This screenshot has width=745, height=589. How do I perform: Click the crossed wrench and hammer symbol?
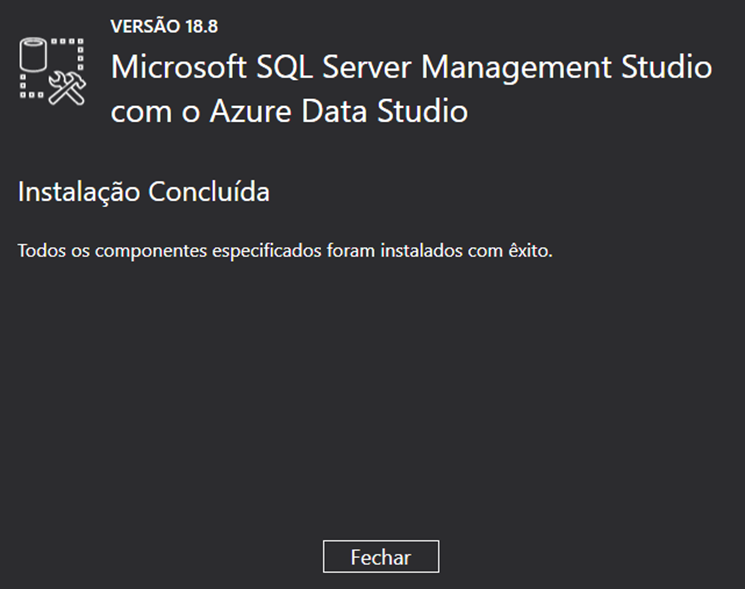click(x=67, y=88)
